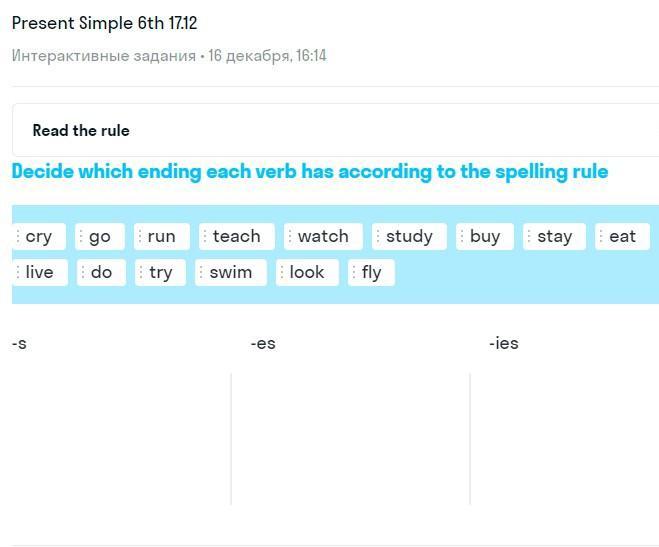Expand the 'Read the rule' panel
The image size is (659, 547).
(x=81, y=130)
